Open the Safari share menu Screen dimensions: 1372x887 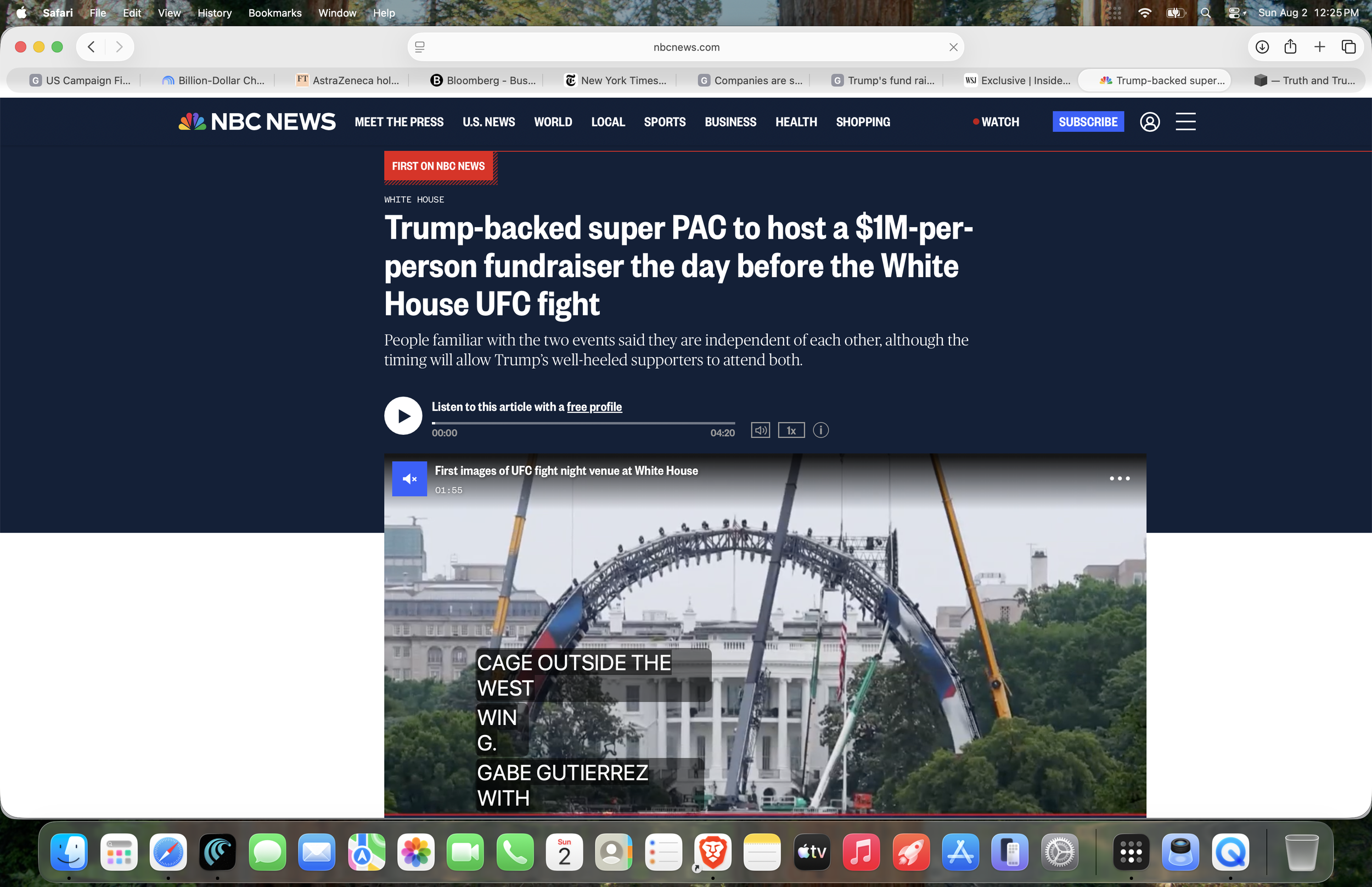point(1290,47)
